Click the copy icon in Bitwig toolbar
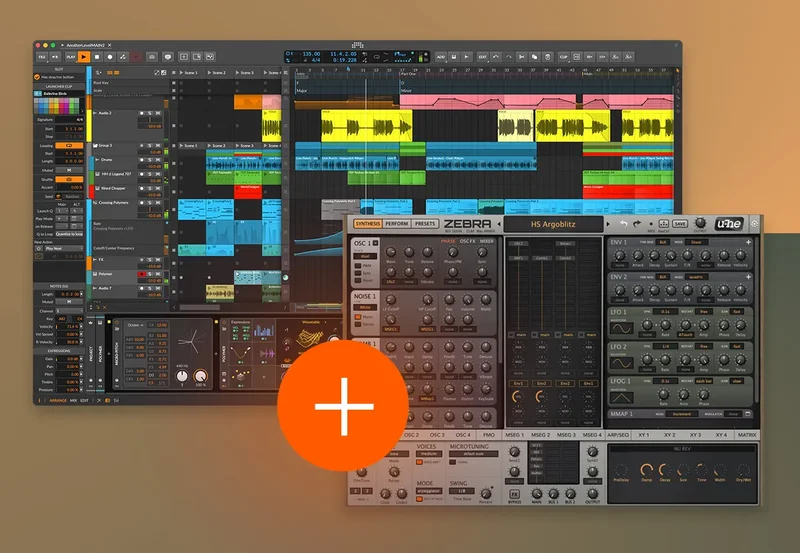 534,57
